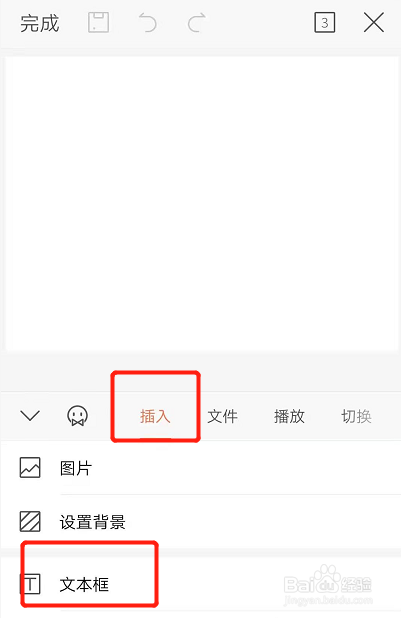
Task: Collapse the toolbar panel with the chevron
Action: click(x=30, y=415)
